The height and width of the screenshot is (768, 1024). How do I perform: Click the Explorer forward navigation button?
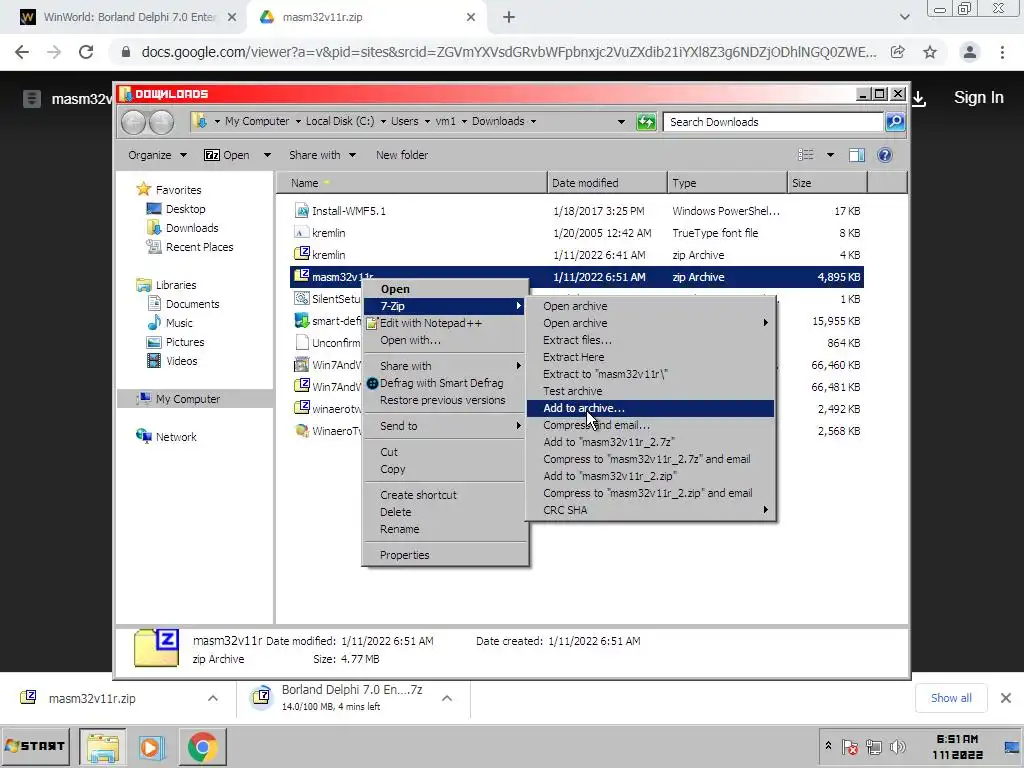[x=161, y=122]
